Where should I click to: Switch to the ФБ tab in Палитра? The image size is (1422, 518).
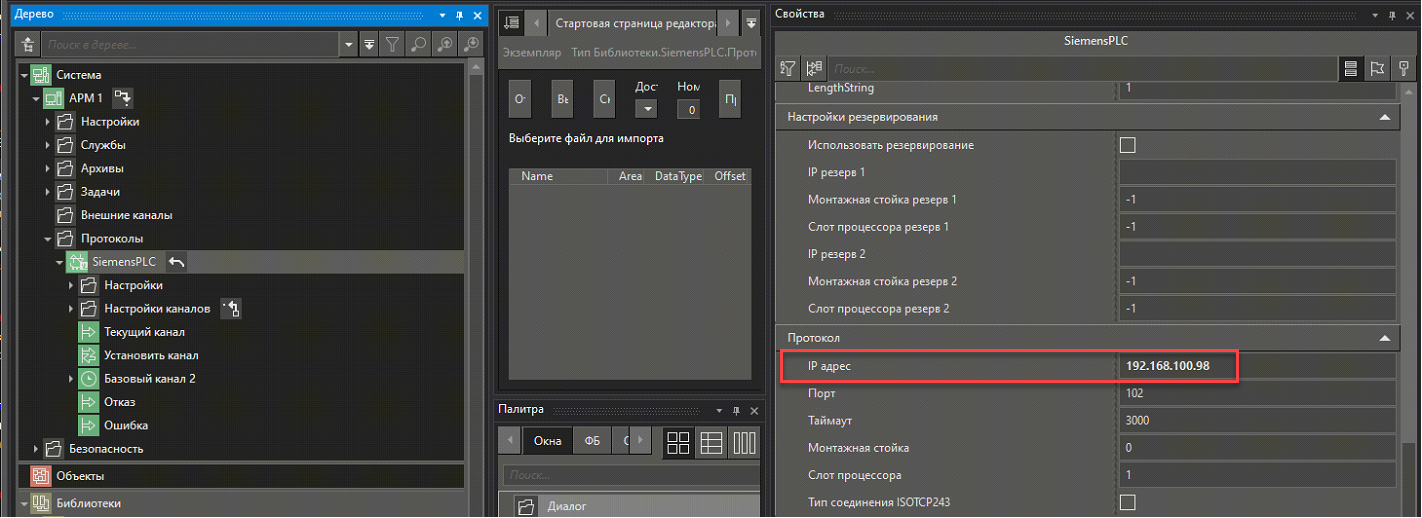pyautogui.click(x=591, y=441)
